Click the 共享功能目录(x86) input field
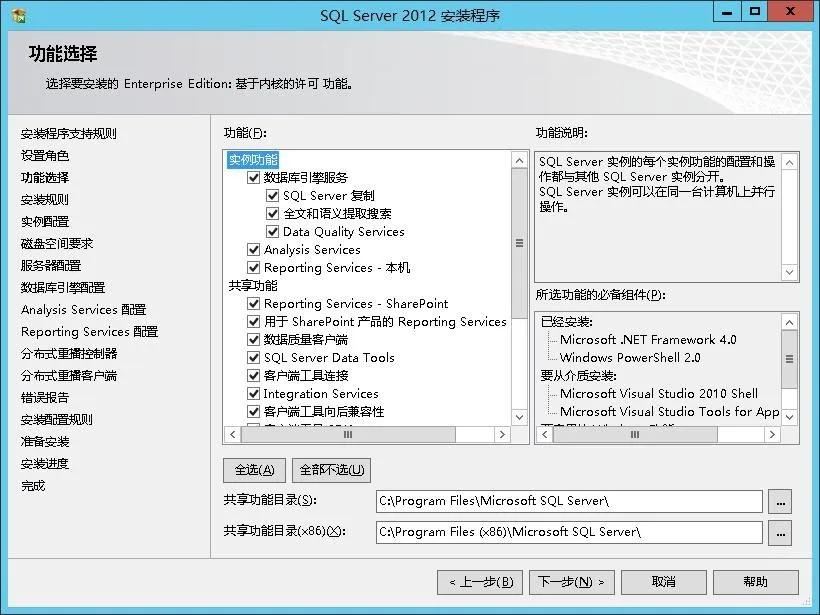 tap(570, 532)
